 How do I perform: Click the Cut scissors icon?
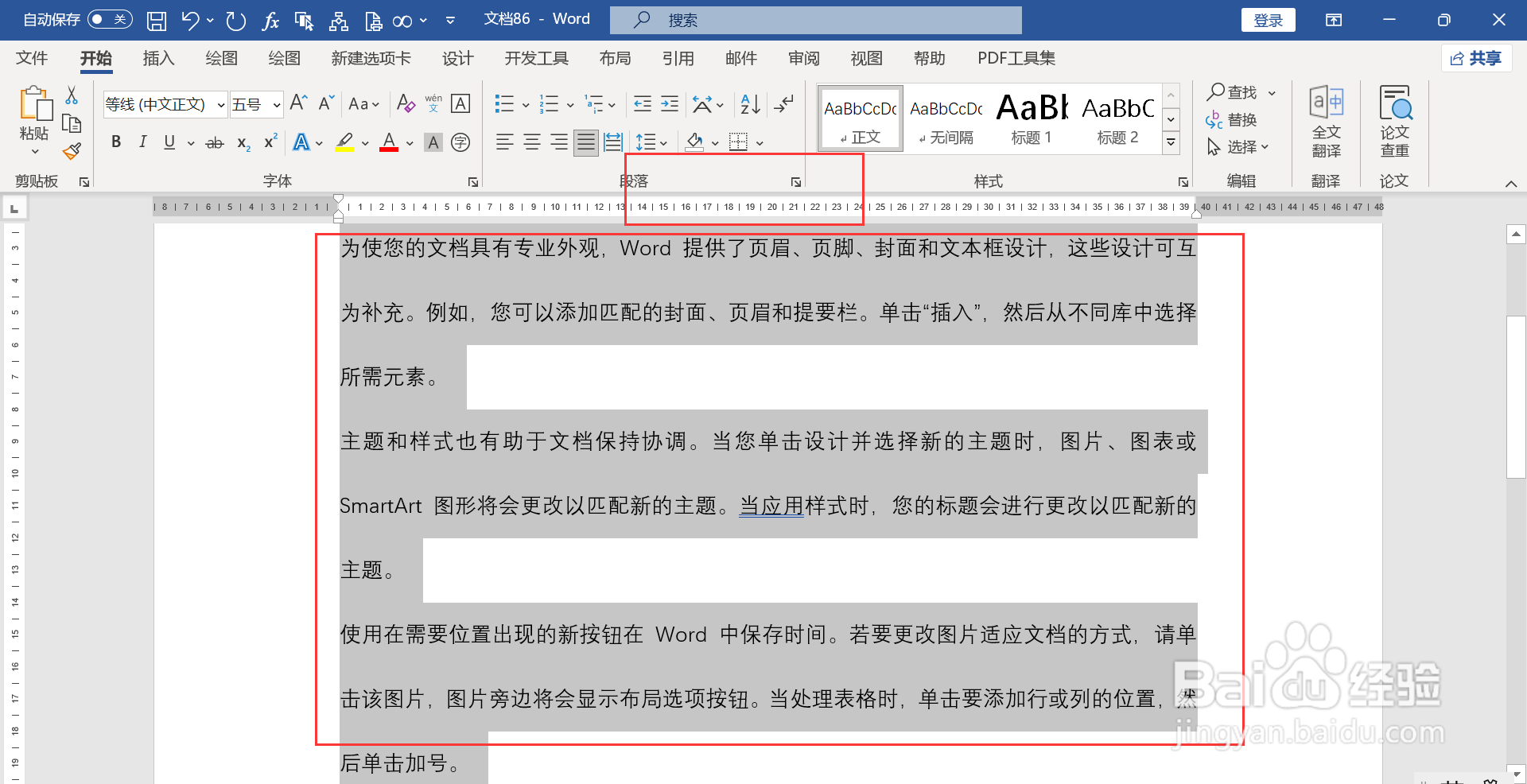pyautogui.click(x=72, y=95)
